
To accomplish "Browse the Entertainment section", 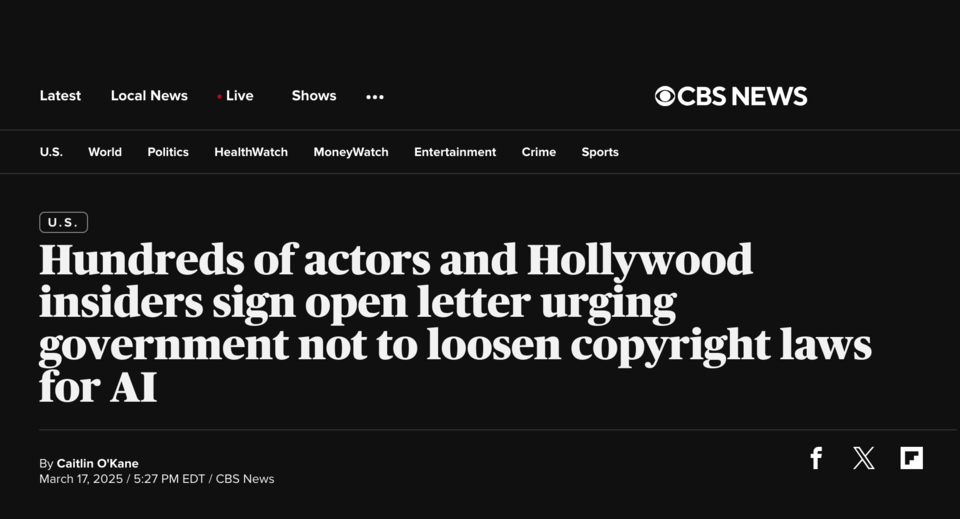I will pyautogui.click(x=455, y=152).
